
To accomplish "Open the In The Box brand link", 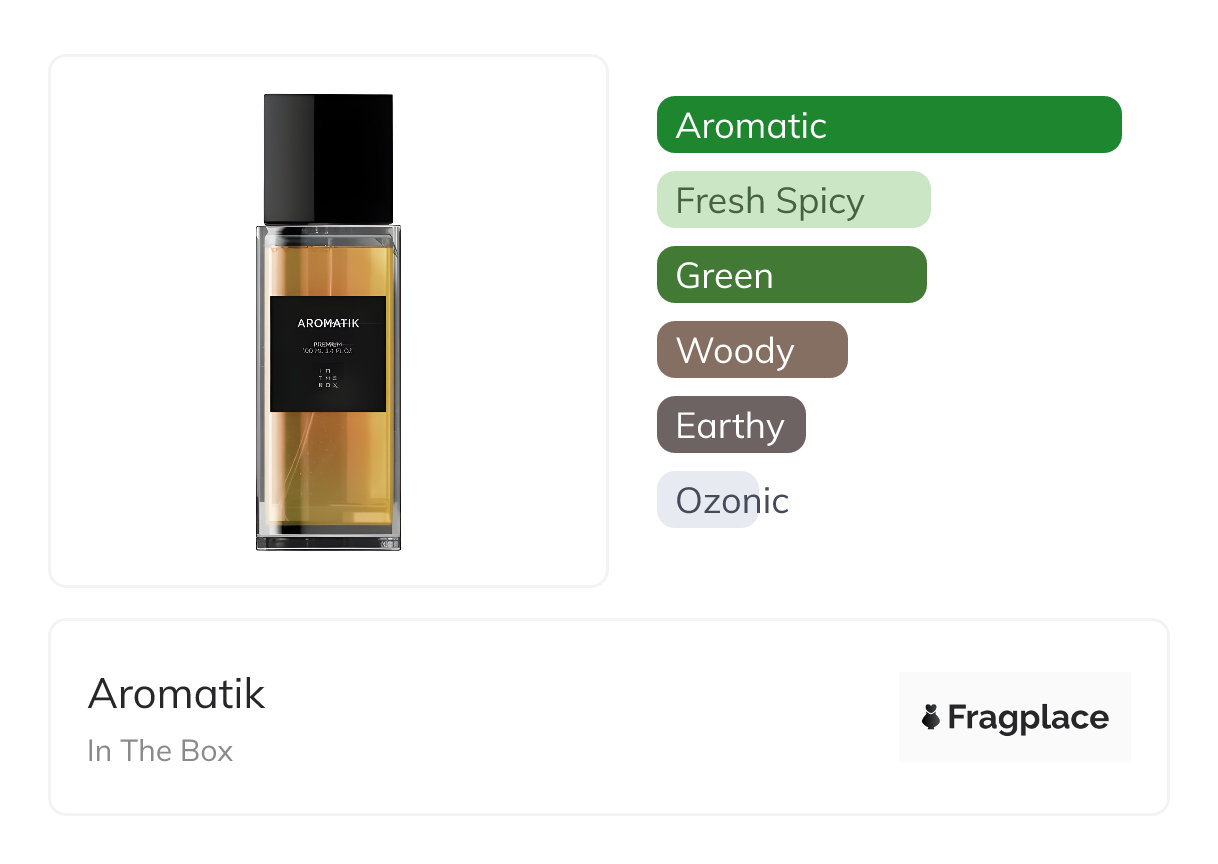I will [160, 751].
